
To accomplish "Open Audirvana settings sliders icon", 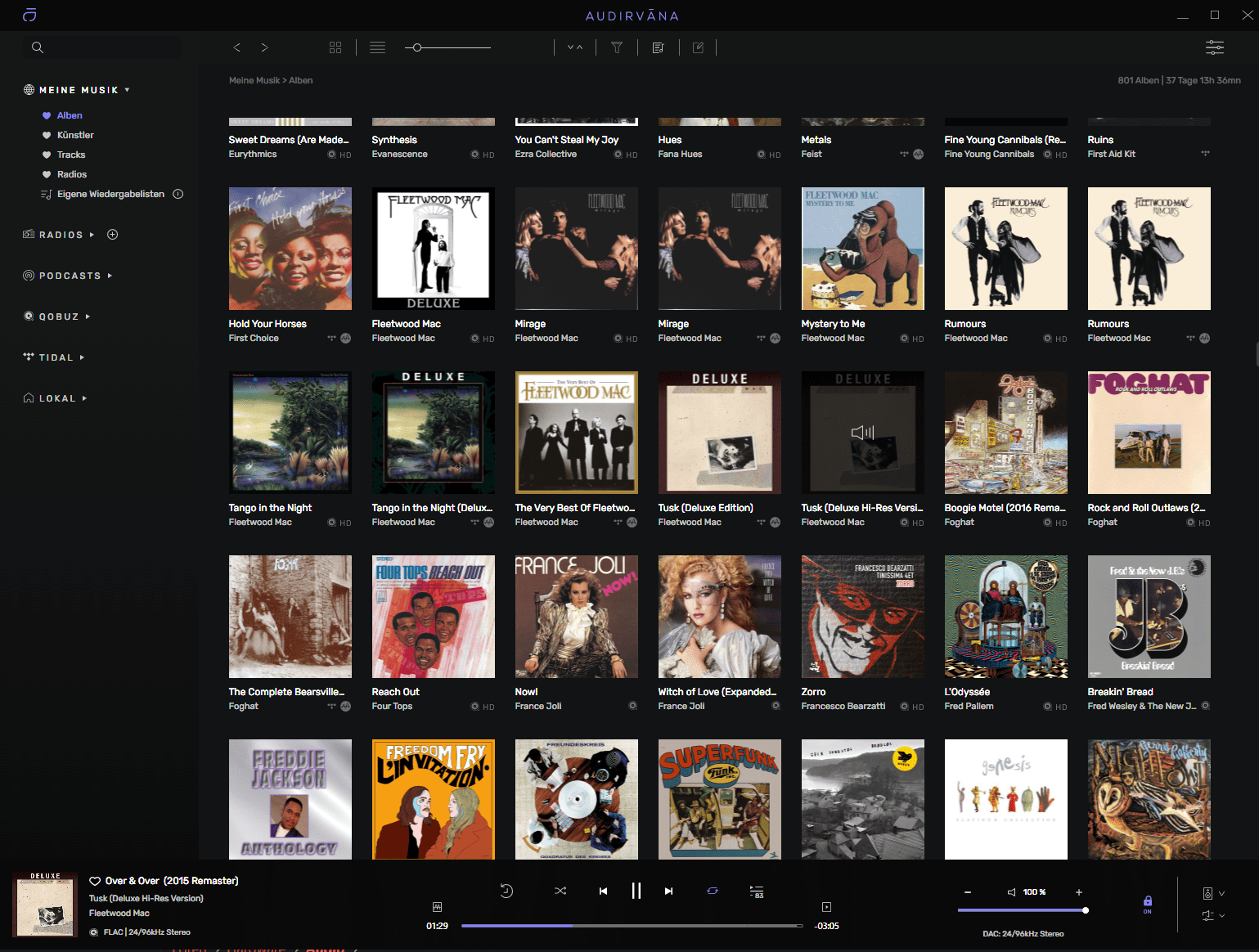I will [x=1215, y=47].
